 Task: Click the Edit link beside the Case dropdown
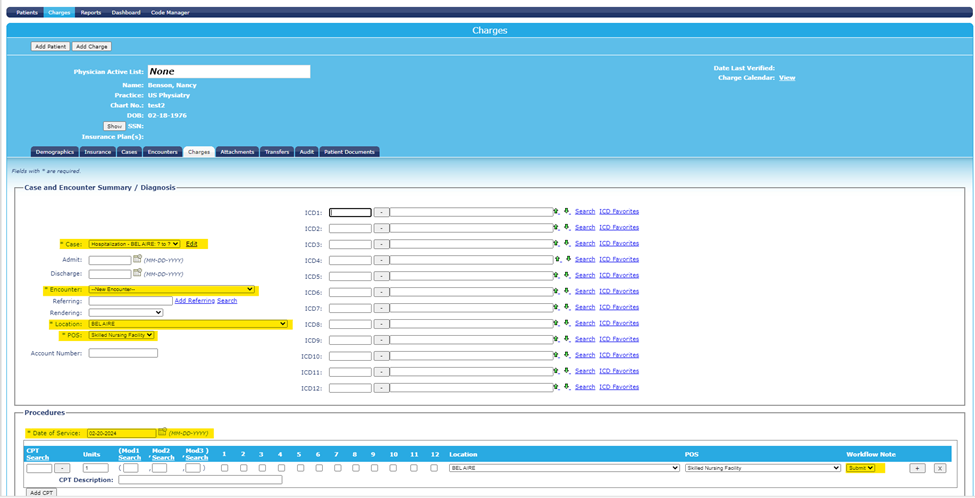(192, 244)
